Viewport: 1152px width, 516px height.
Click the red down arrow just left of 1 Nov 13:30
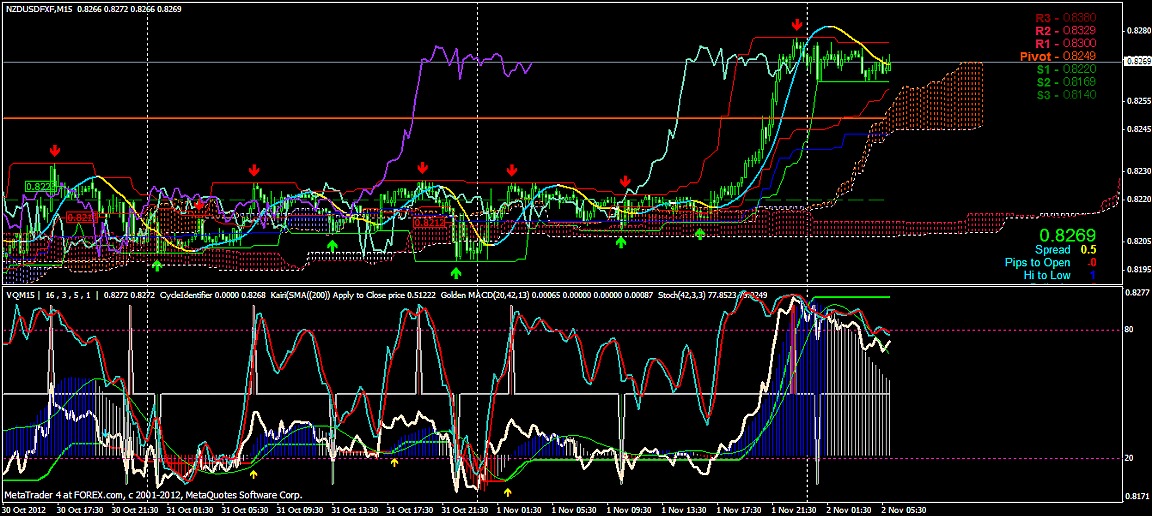(626, 181)
